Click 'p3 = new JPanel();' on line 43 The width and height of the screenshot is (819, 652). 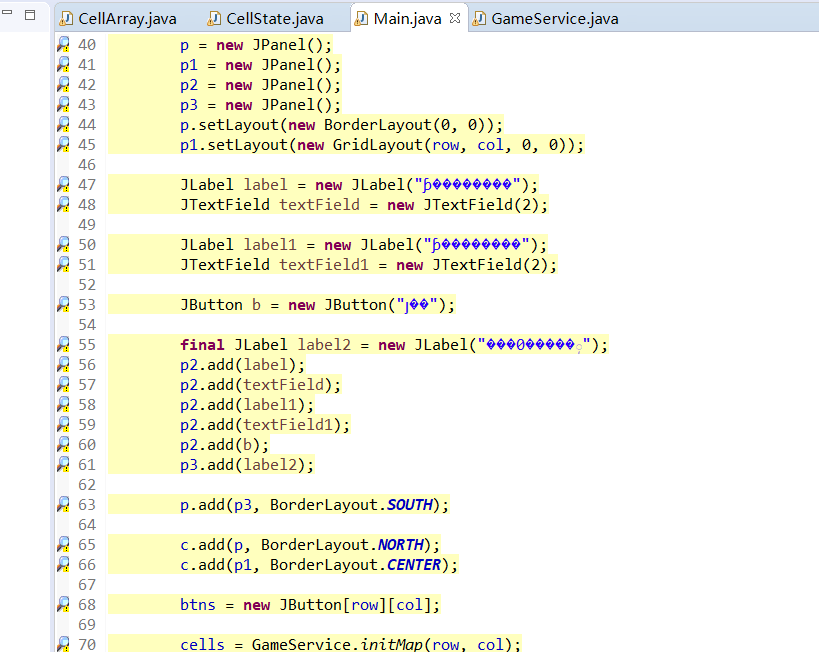[261, 105]
